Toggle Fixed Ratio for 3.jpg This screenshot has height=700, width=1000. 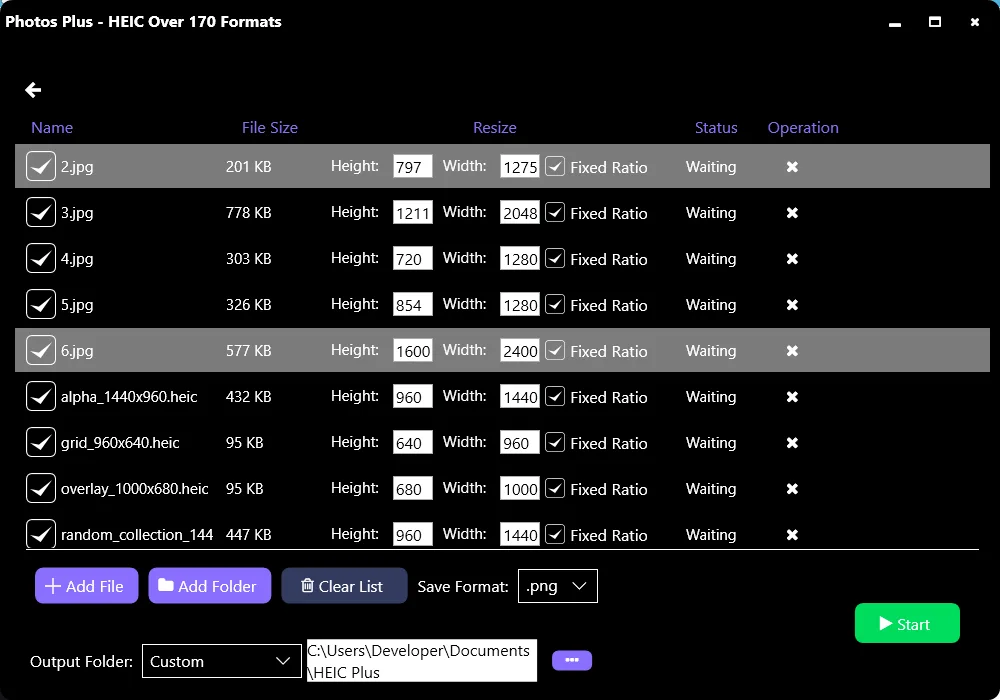pyautogui.click(x=555, y=212)
